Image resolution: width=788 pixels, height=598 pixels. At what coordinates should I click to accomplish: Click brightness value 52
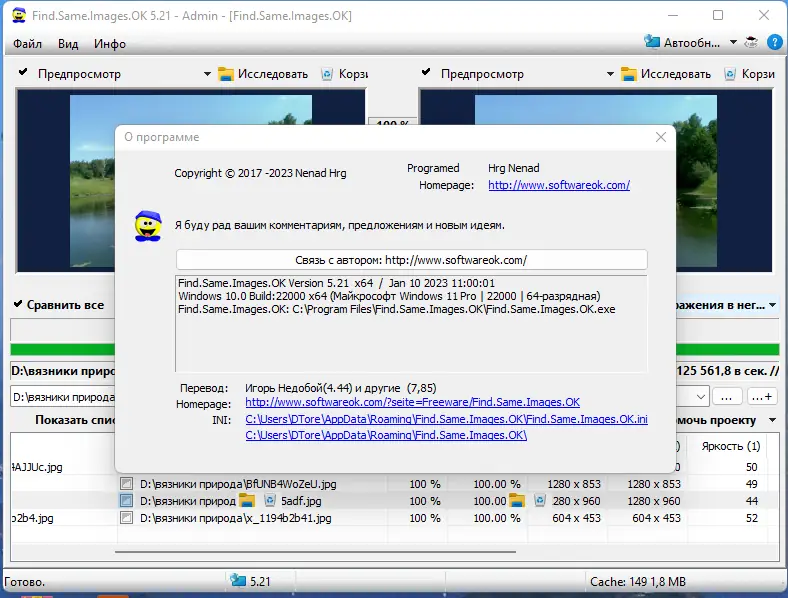pos(751,518)
